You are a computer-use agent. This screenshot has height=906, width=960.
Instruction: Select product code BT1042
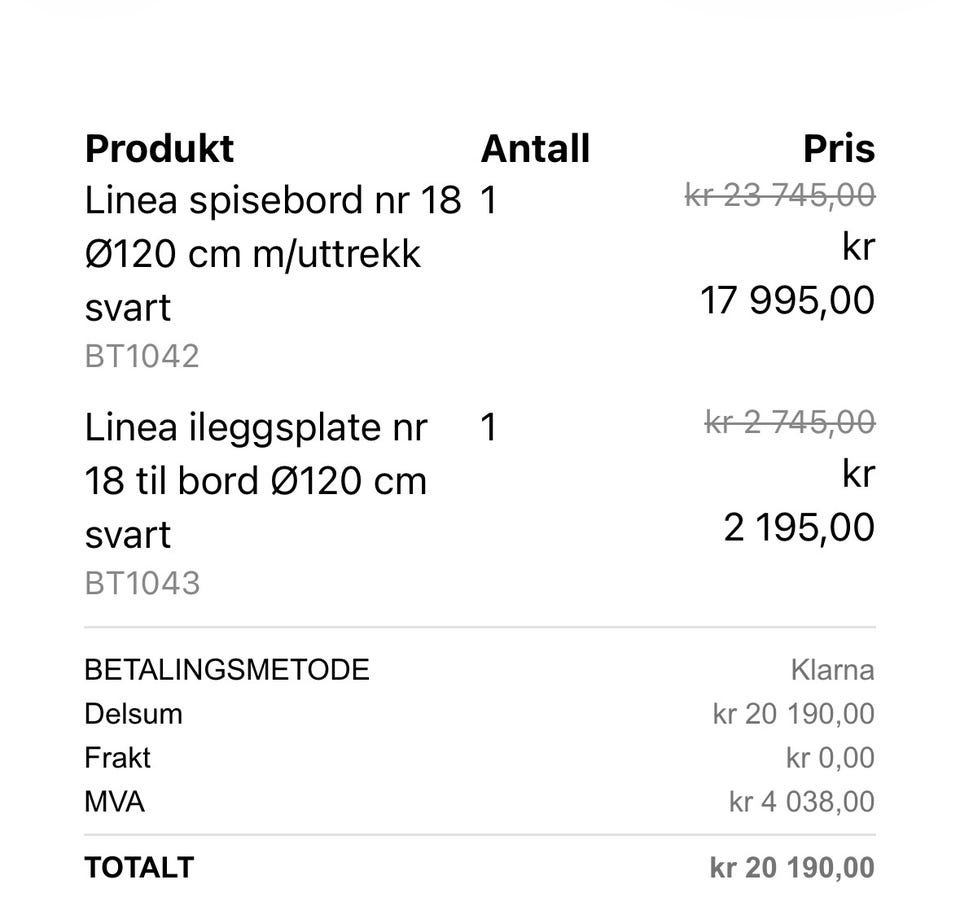(x=142, y=356)
